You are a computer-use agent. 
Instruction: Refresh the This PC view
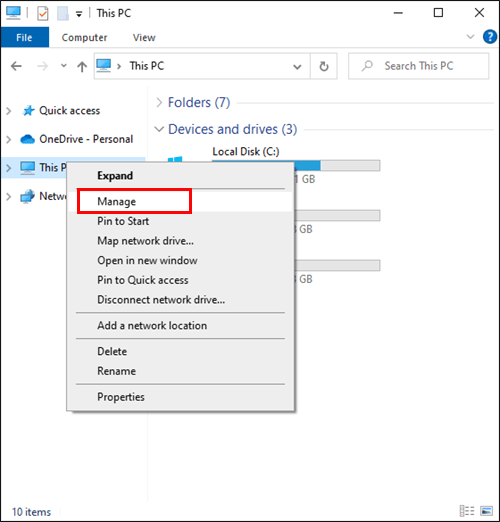click(324, 66)
